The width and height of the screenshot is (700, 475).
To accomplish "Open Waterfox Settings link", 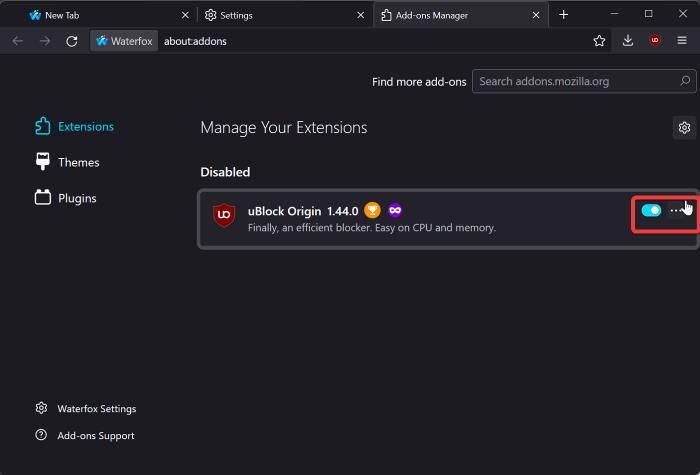I will coord(85,408).
